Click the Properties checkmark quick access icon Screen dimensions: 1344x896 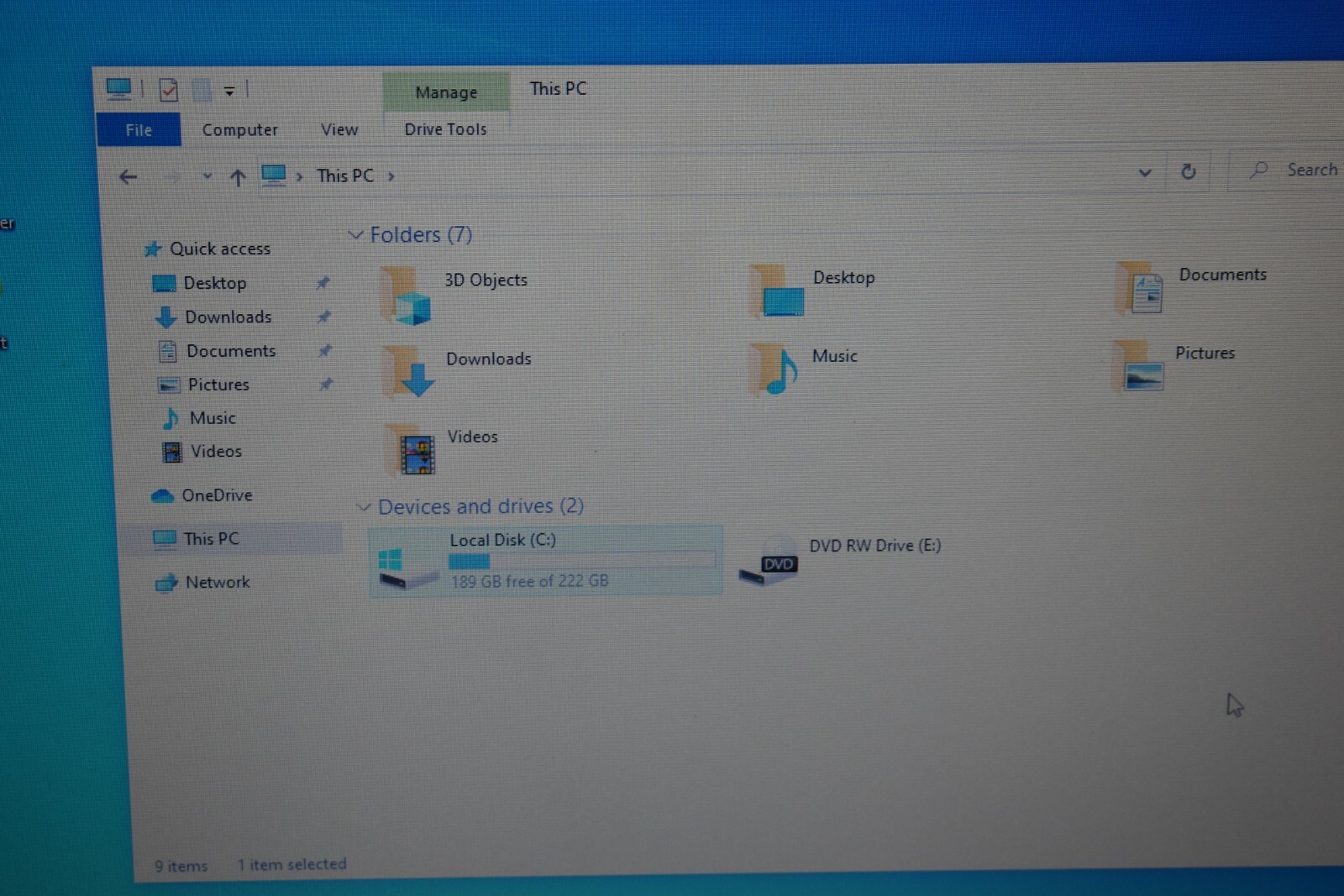[x=169, y=89]
